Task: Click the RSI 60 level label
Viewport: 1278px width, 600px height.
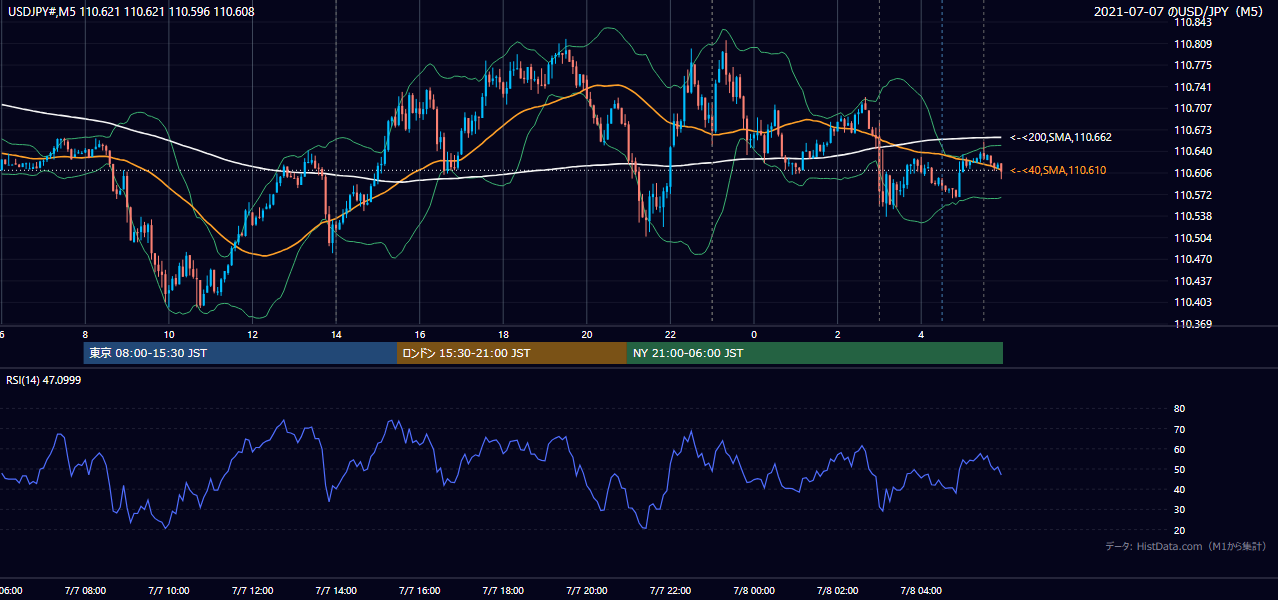Action: (x=1179, y=449)
